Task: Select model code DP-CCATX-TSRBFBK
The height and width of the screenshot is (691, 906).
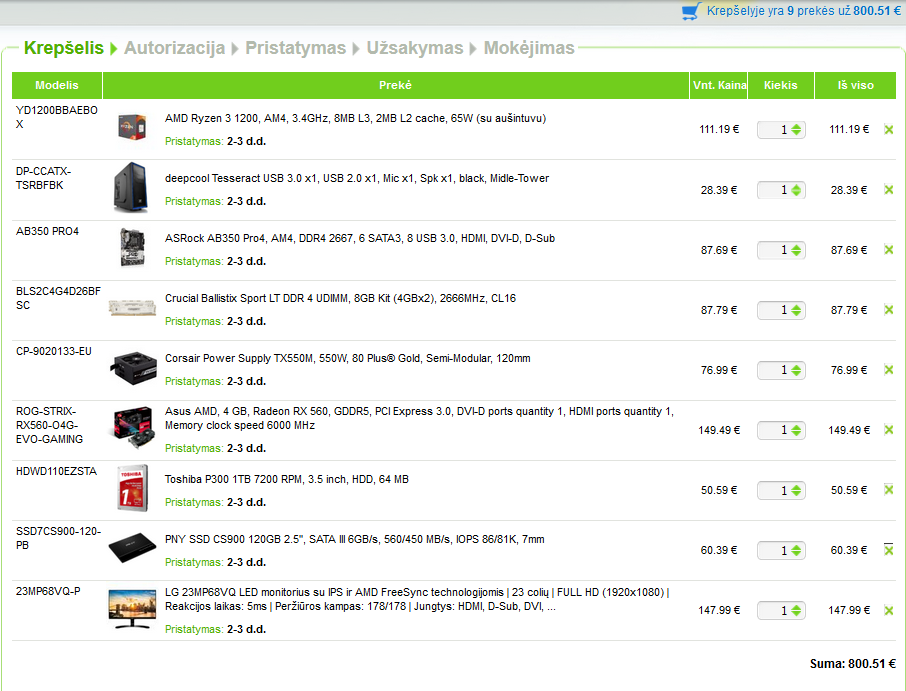Action: coord(43,179)
